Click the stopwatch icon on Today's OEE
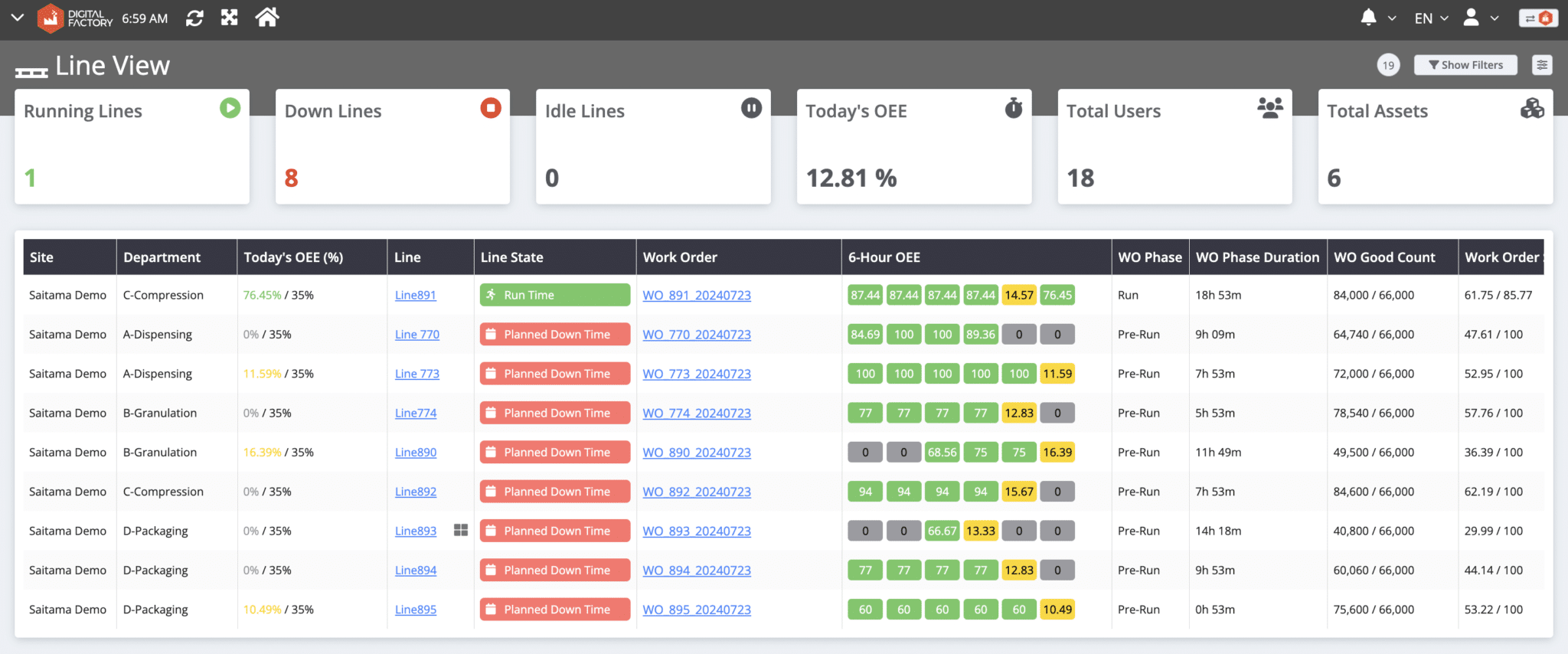The image size is (1568, 654). click(1014, 108)
